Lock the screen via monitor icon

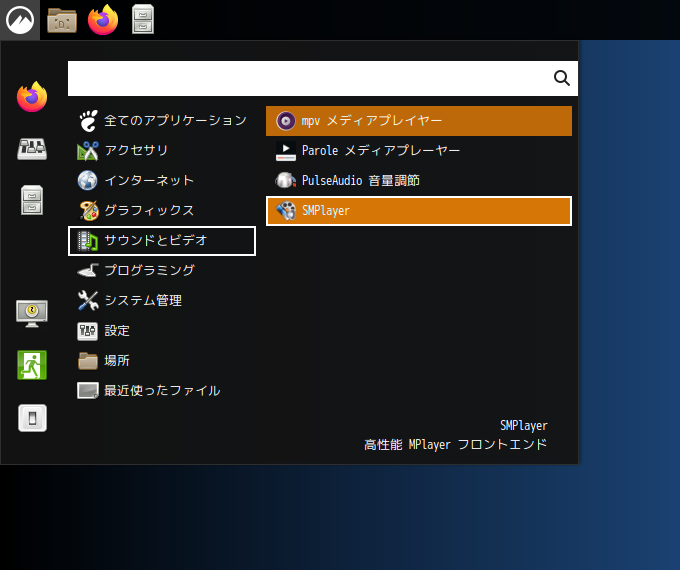click(32, 313)
